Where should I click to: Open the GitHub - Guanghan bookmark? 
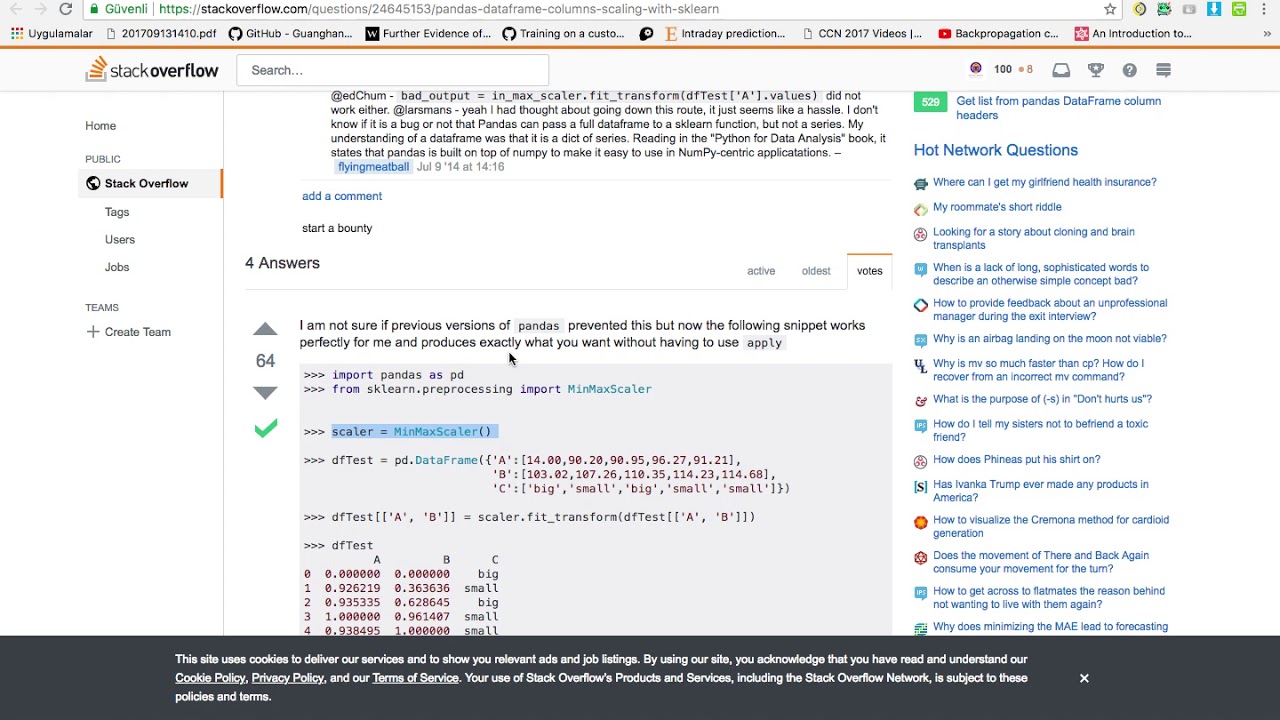click(x=290, y=33)
